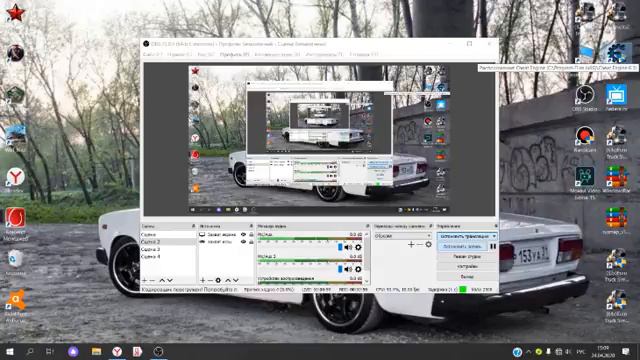Viewport: 640px width, 360px height.
Task: Open the Настройки settings button
Action: click(x=467, y=267)
